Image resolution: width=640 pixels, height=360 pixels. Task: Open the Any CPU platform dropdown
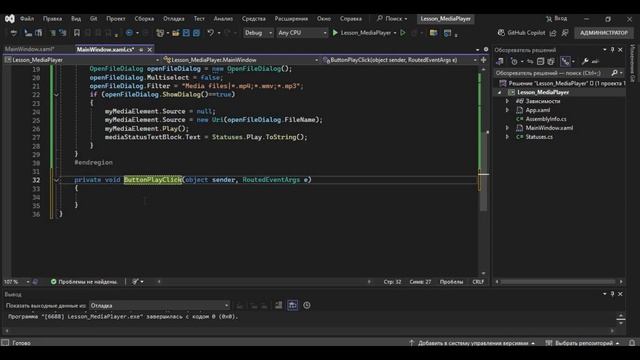(x=302, y=33)
